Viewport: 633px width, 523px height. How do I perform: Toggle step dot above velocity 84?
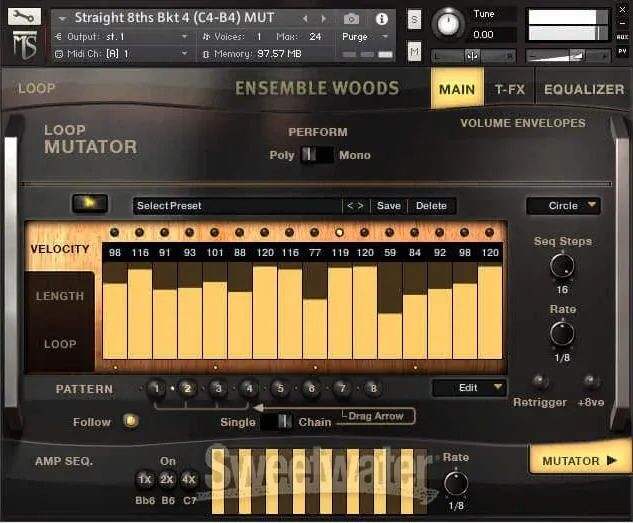pyautogui.click(x=415, y=232)
